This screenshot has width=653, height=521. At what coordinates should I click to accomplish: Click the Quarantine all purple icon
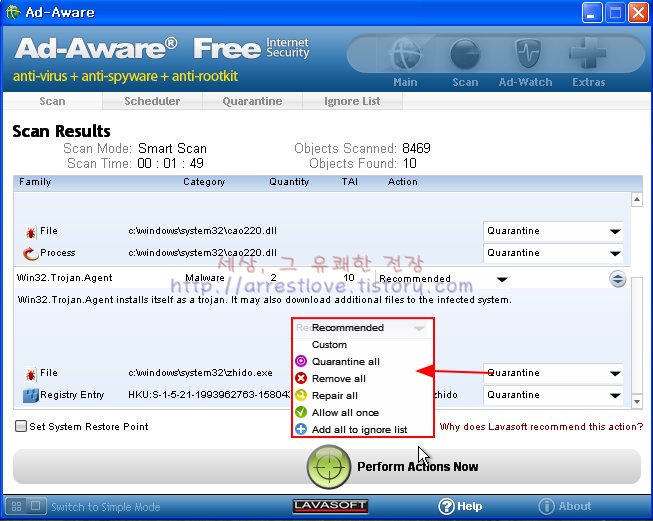pyautogui.click(x=301, y=361)
